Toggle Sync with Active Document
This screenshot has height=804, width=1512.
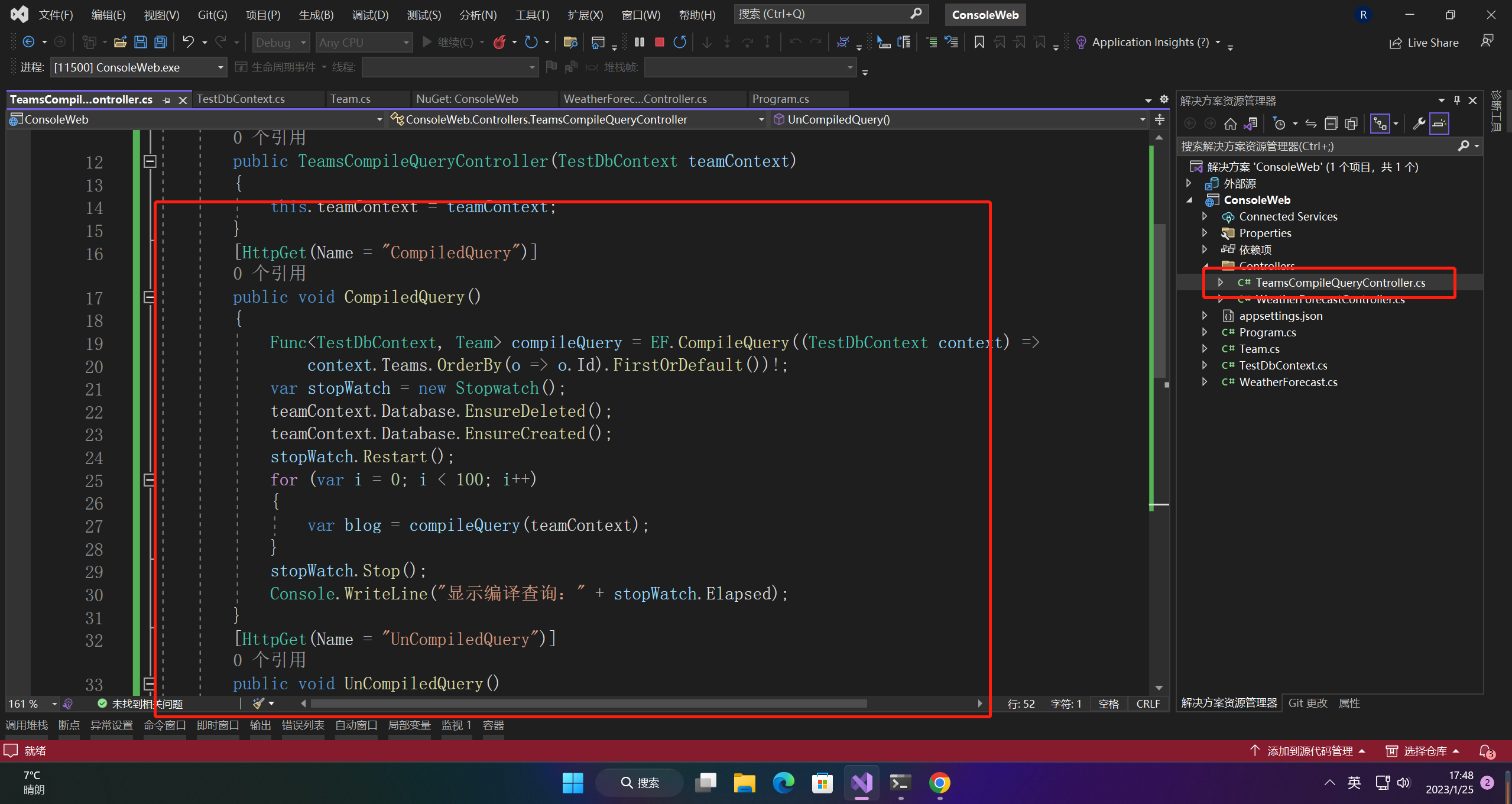tap(1310, 124)
